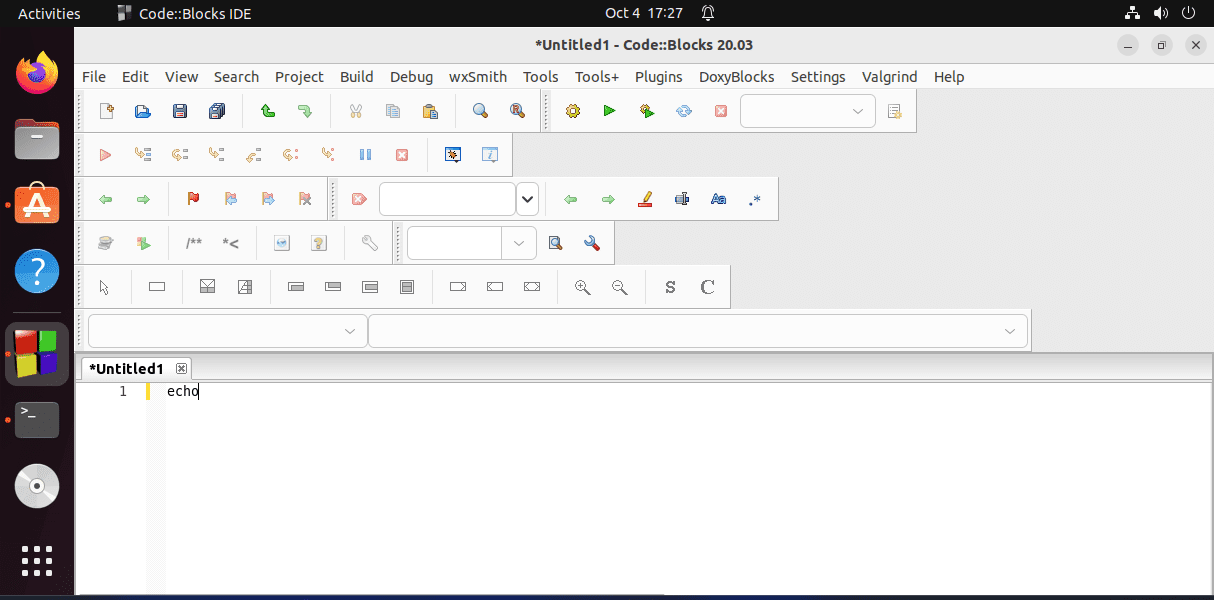The image size is (1214, 600).
Task: Pause the debugger with the blue pause icon
Action: pyautogui.click(x=364, y=154)
